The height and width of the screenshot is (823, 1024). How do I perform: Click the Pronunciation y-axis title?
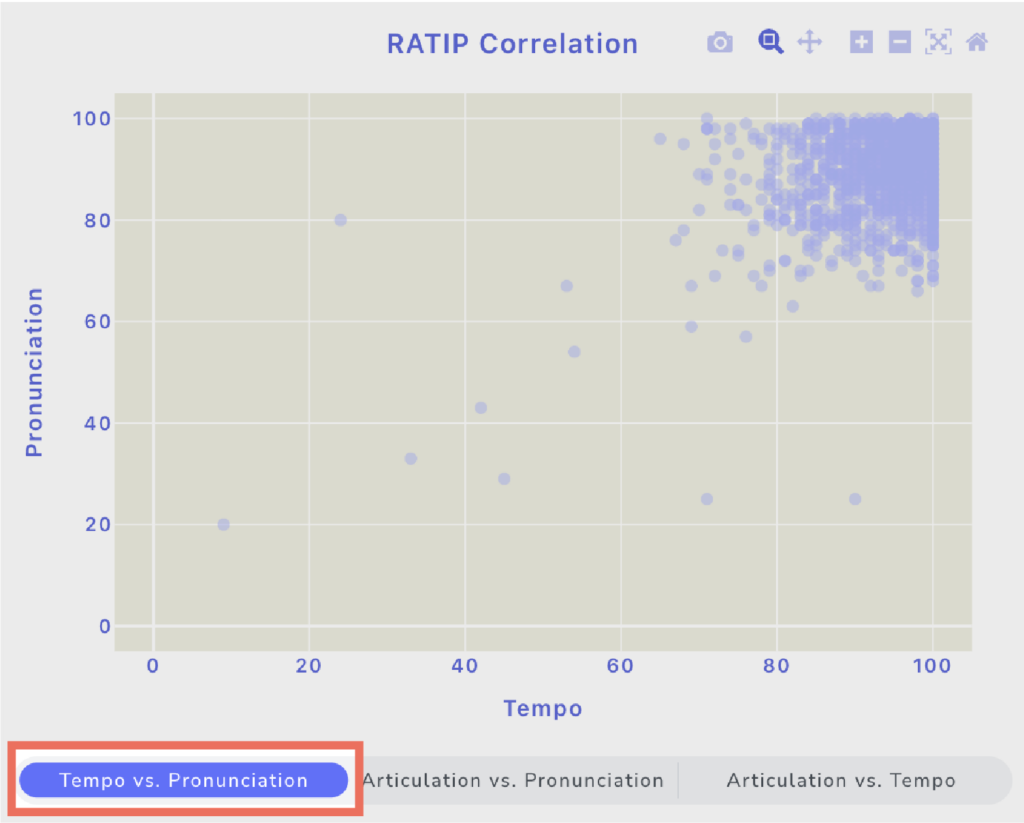[x=34, y=372]
